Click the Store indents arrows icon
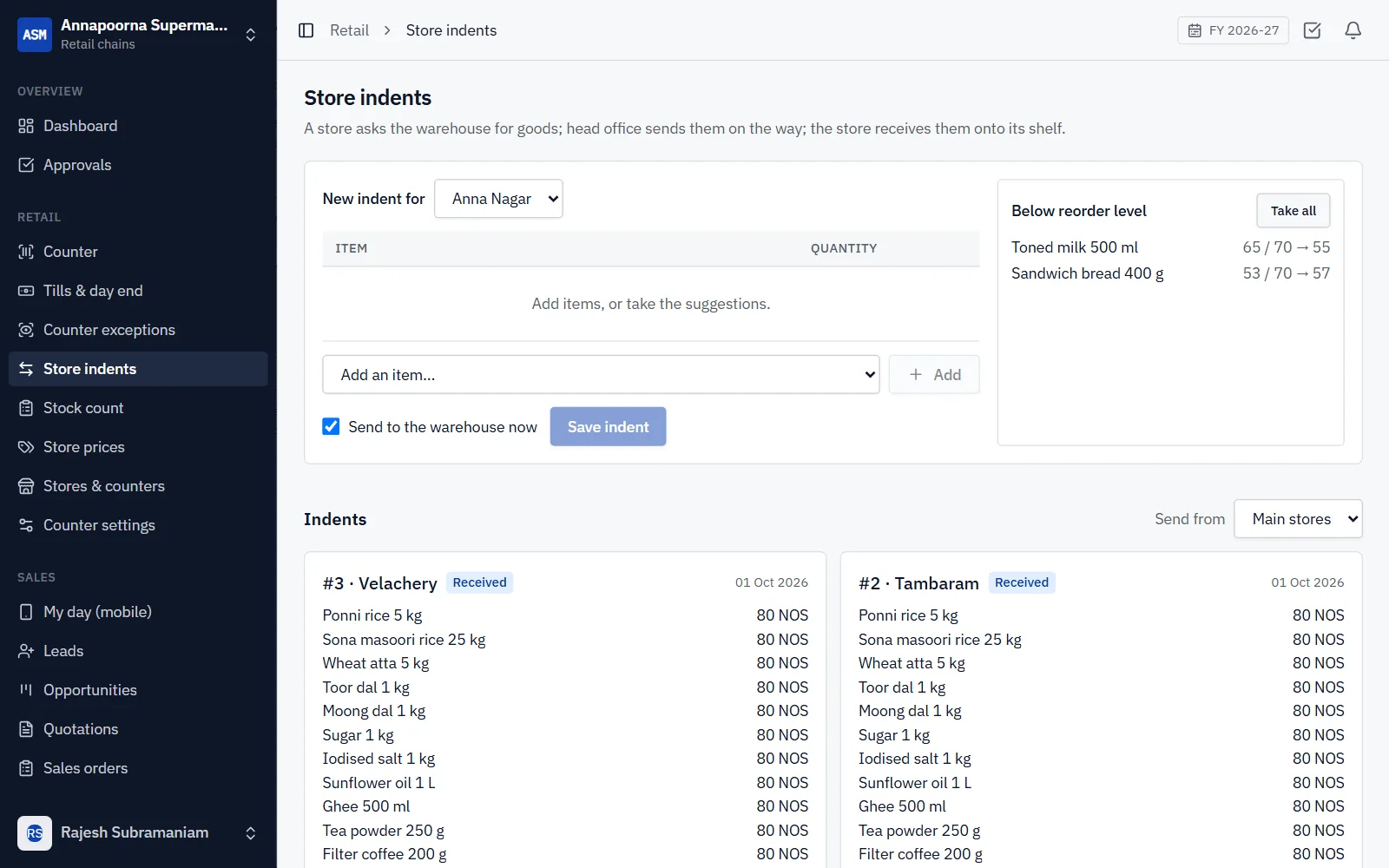Image resolution: width=1389 pixels, height=868 pixels. 26,369
